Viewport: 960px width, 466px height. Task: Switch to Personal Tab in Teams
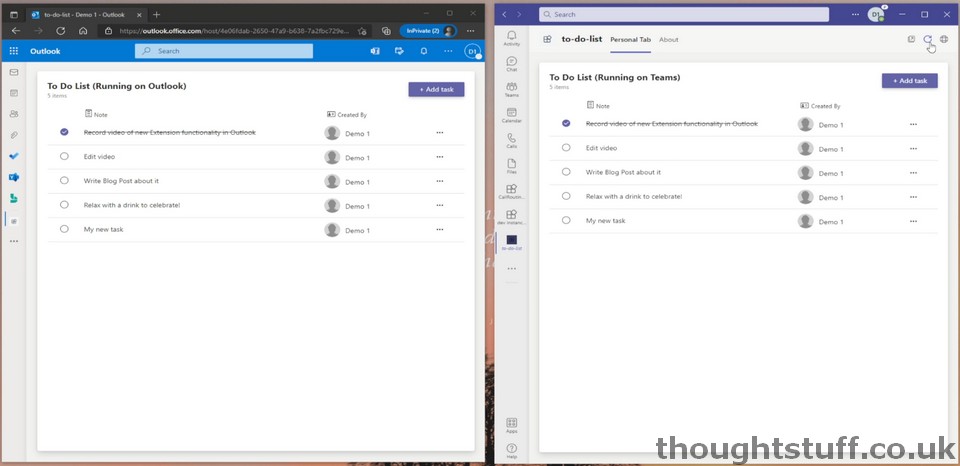tap(631, 40)
